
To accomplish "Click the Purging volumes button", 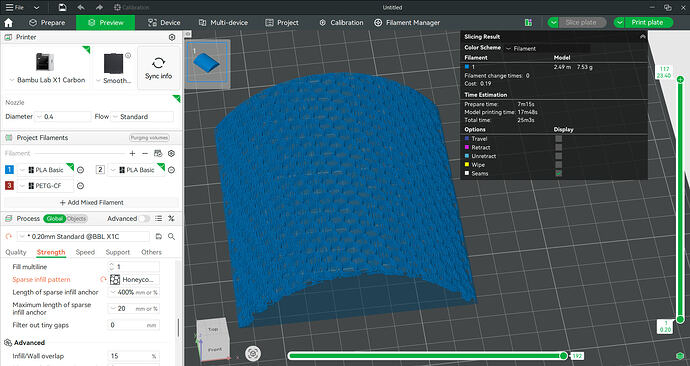I will pos(149,138).
